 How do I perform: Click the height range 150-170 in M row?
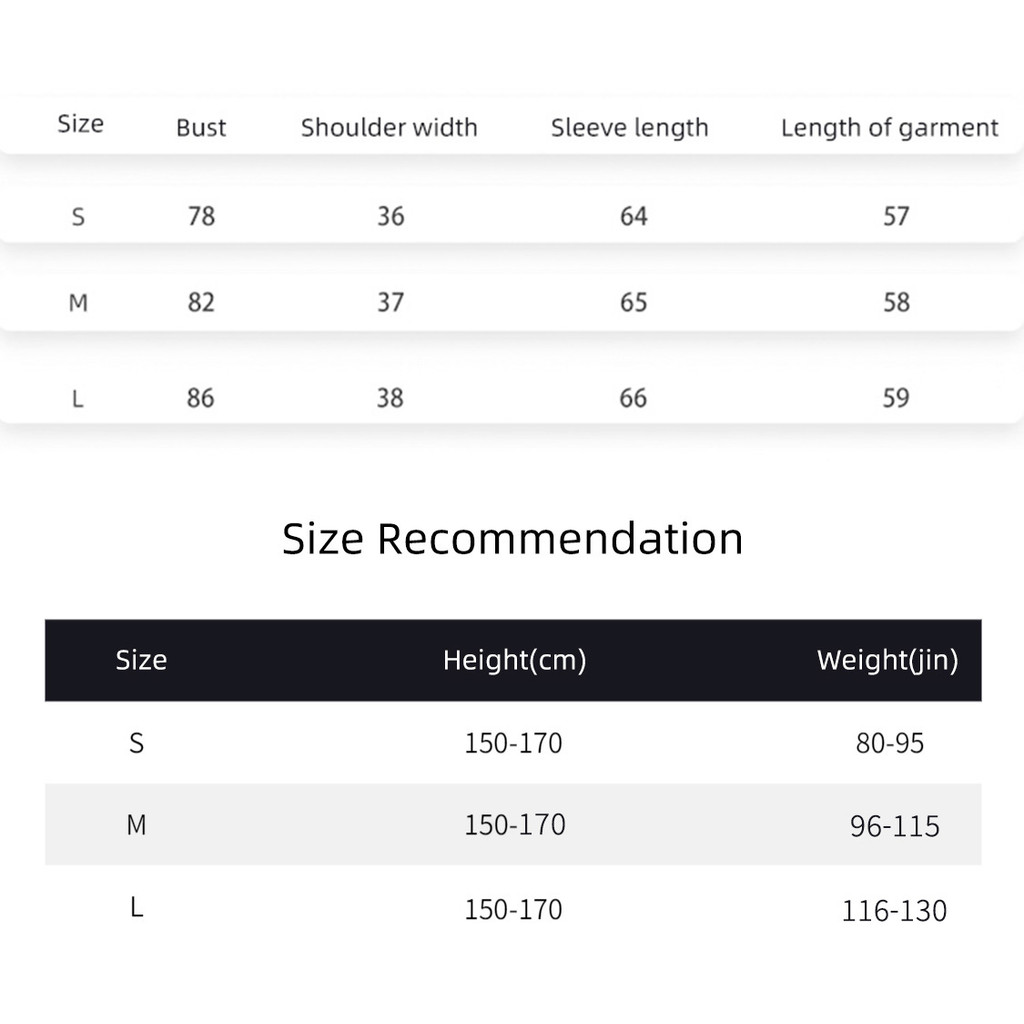(514, 825)
